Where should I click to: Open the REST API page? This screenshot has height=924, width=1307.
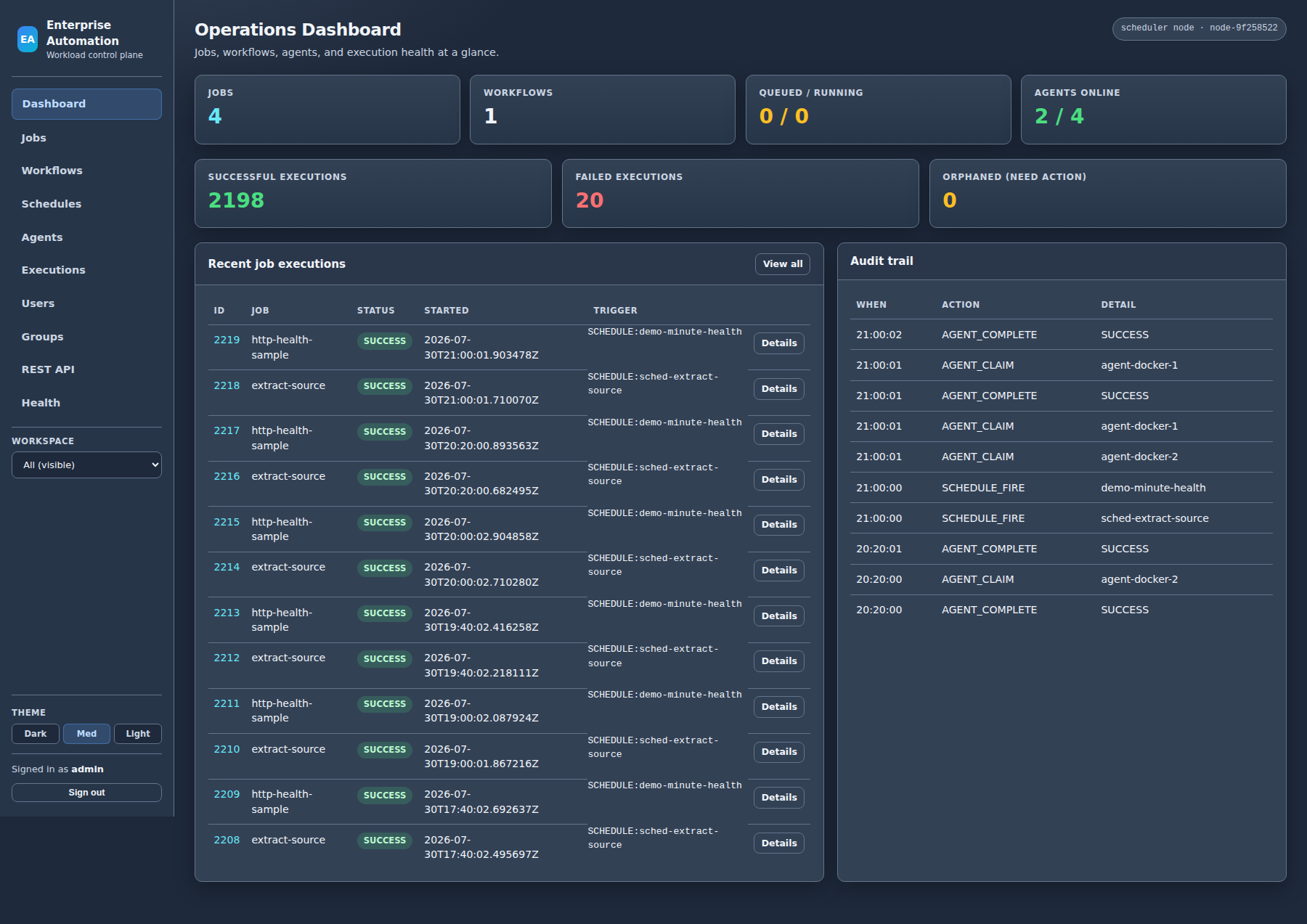86,369
